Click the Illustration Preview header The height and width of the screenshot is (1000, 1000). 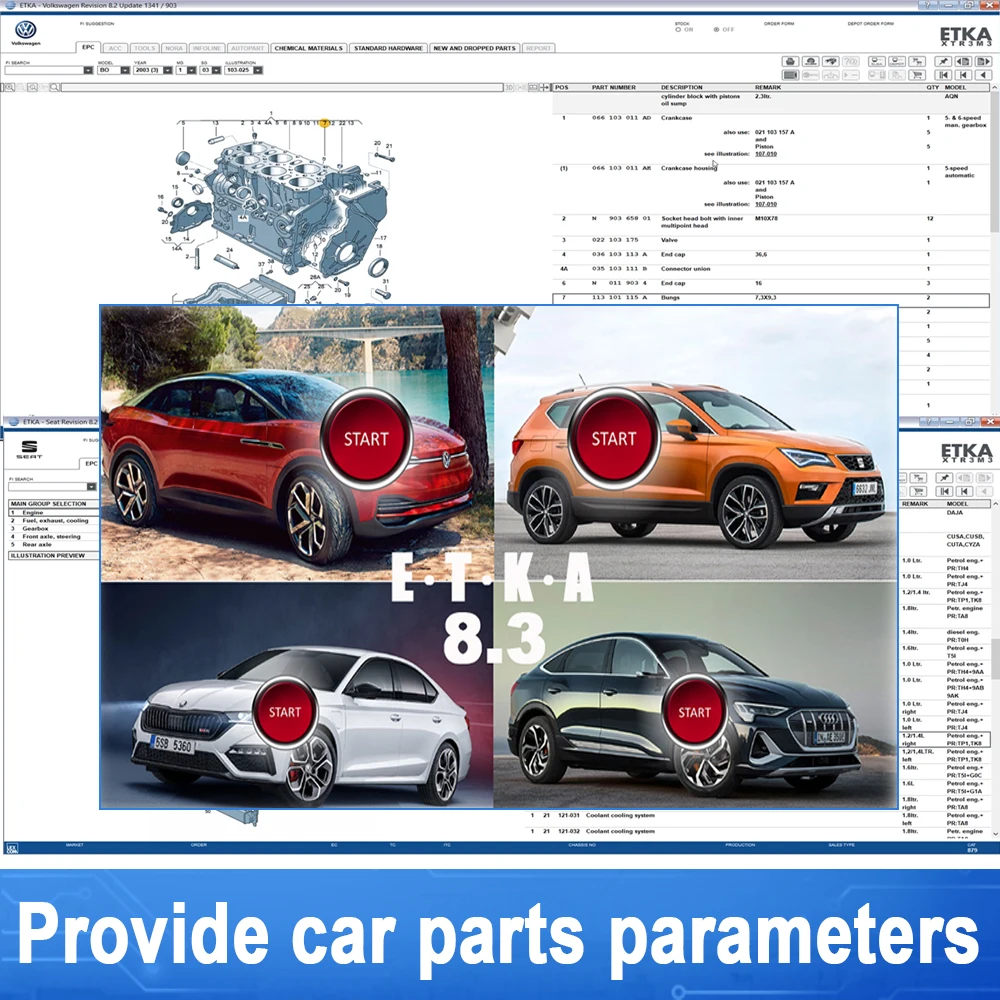[x=53, y=555]
